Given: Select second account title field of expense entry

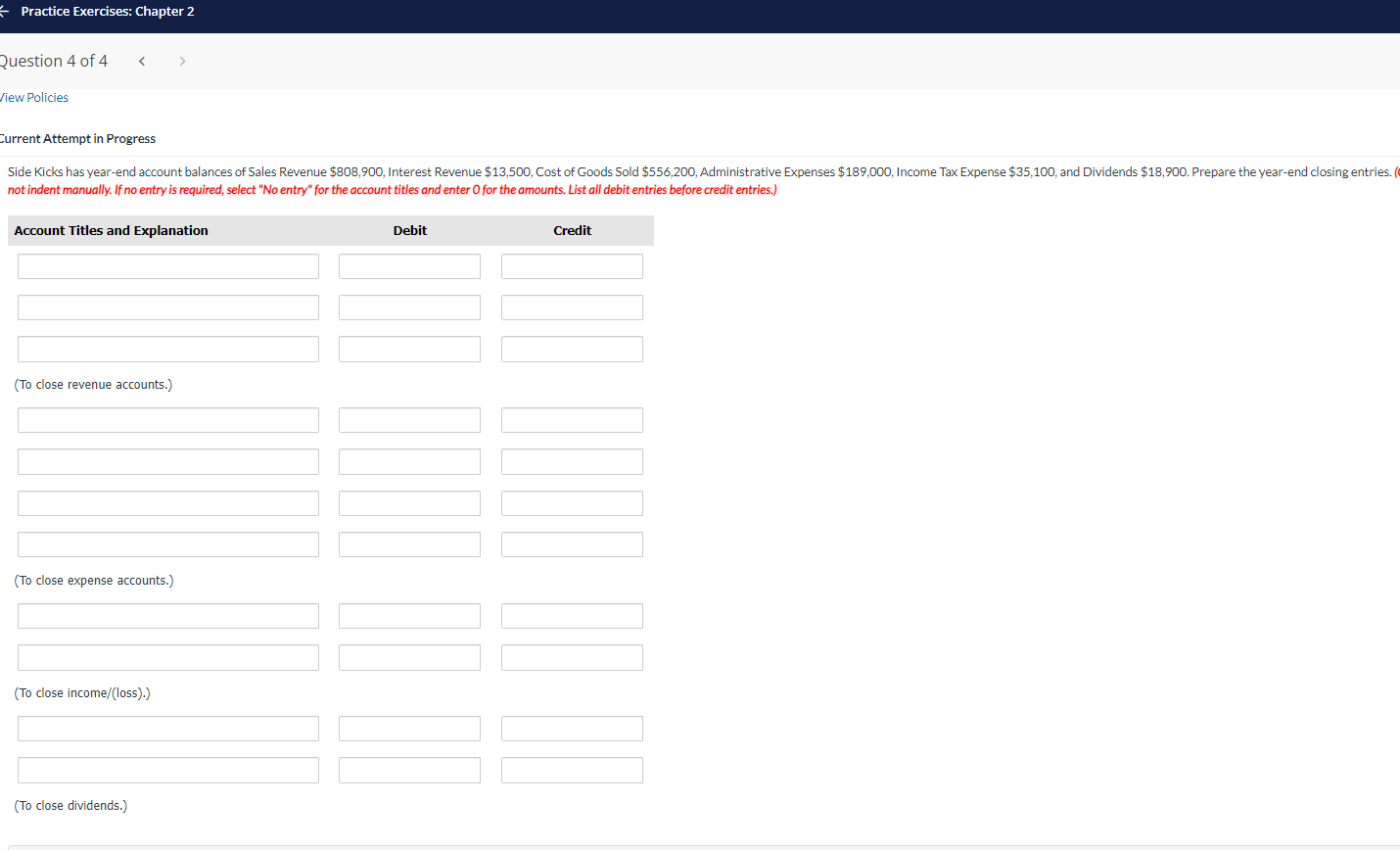Looking at the screenshot, I should click(x=168, y=461).
